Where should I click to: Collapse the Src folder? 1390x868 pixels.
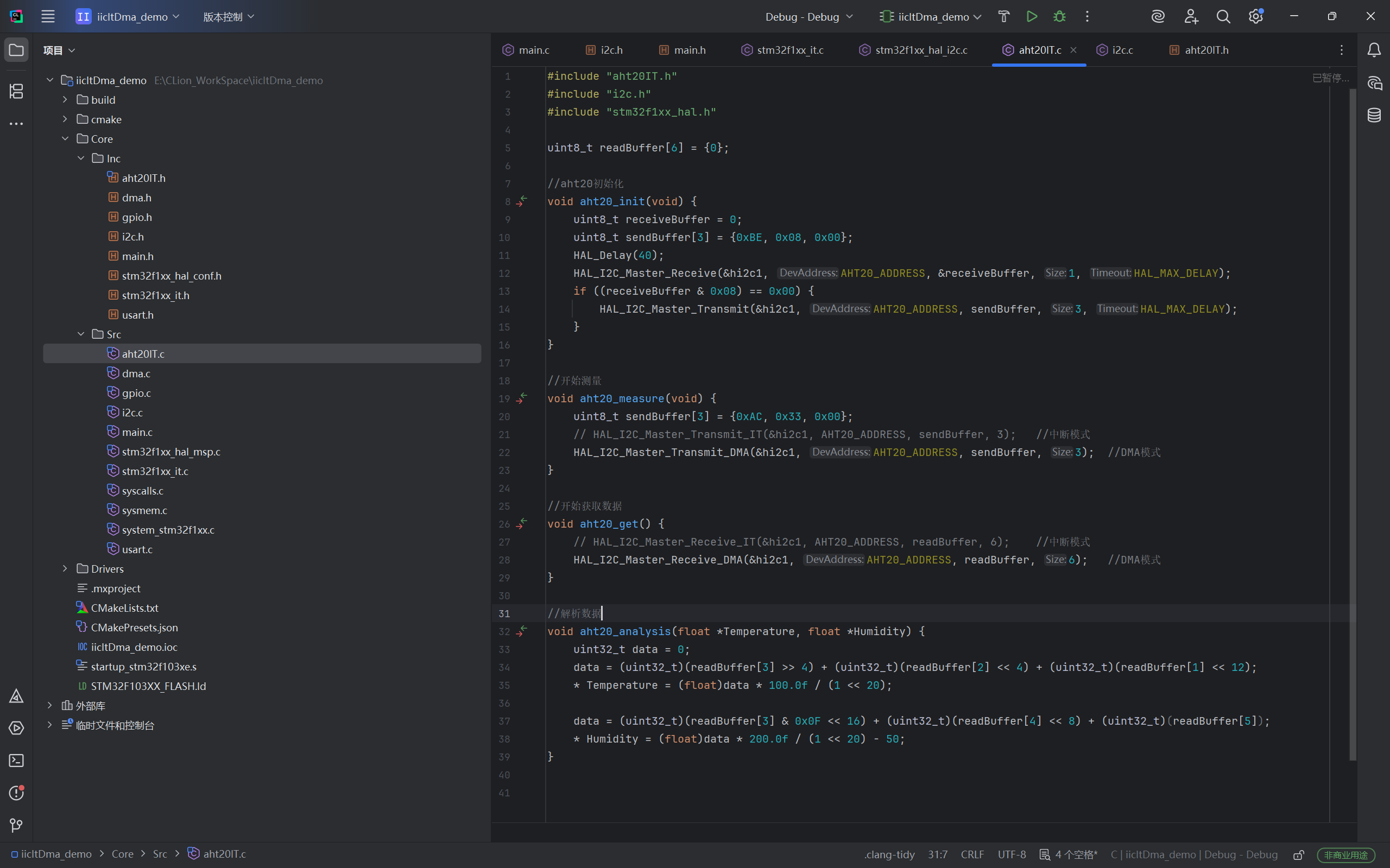(x=81, y=334)
